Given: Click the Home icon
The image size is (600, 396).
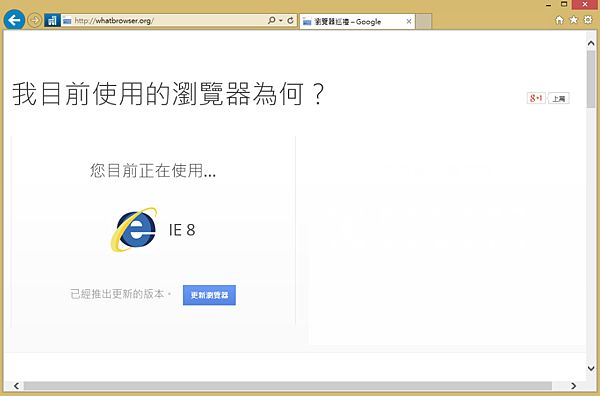Looking at the screenshot, I should click(x=559, y=20).
